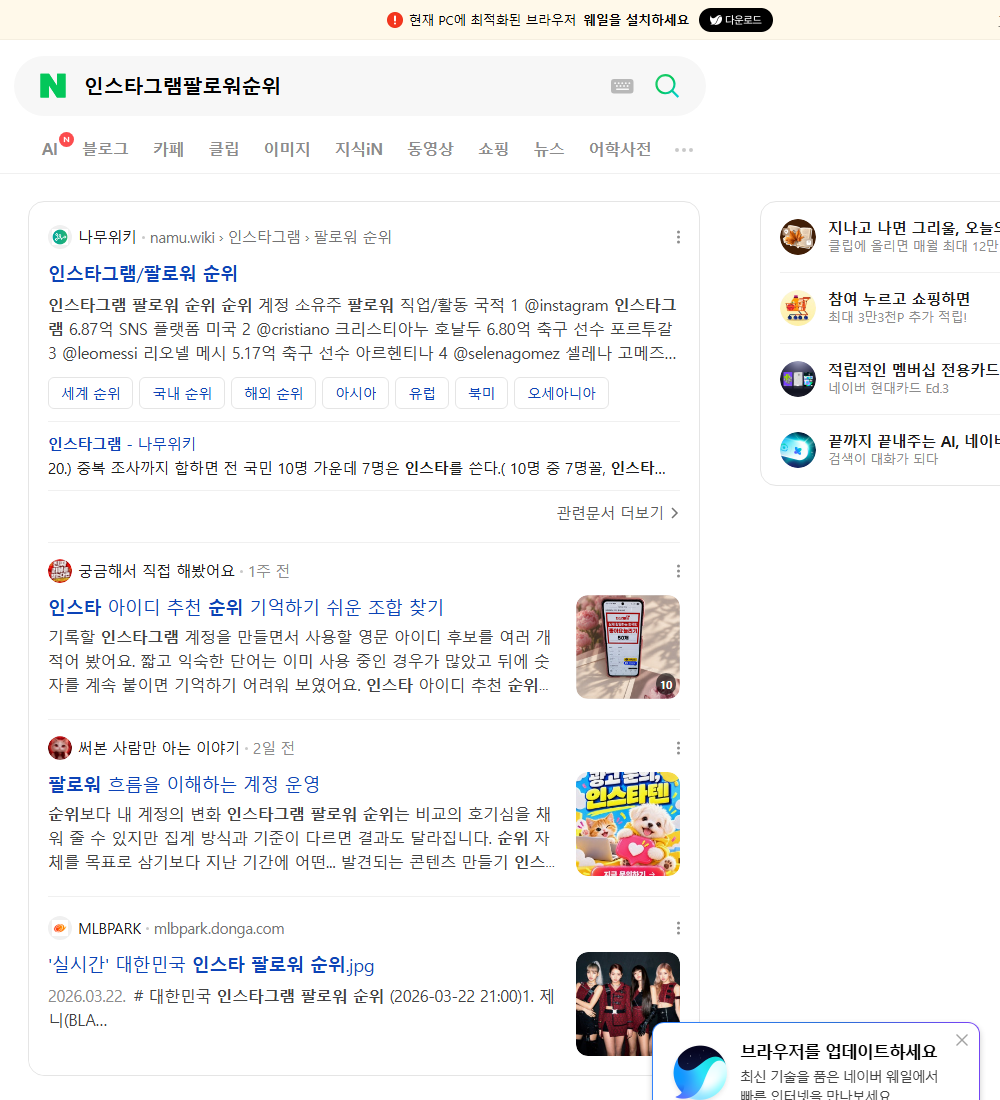Click the 참여 누르고 쇼핑하면 shopping cart icon
Image resolution: width=1000 pixels, height=1100 pixels.
pyautogui.click(x=798, y=307)
